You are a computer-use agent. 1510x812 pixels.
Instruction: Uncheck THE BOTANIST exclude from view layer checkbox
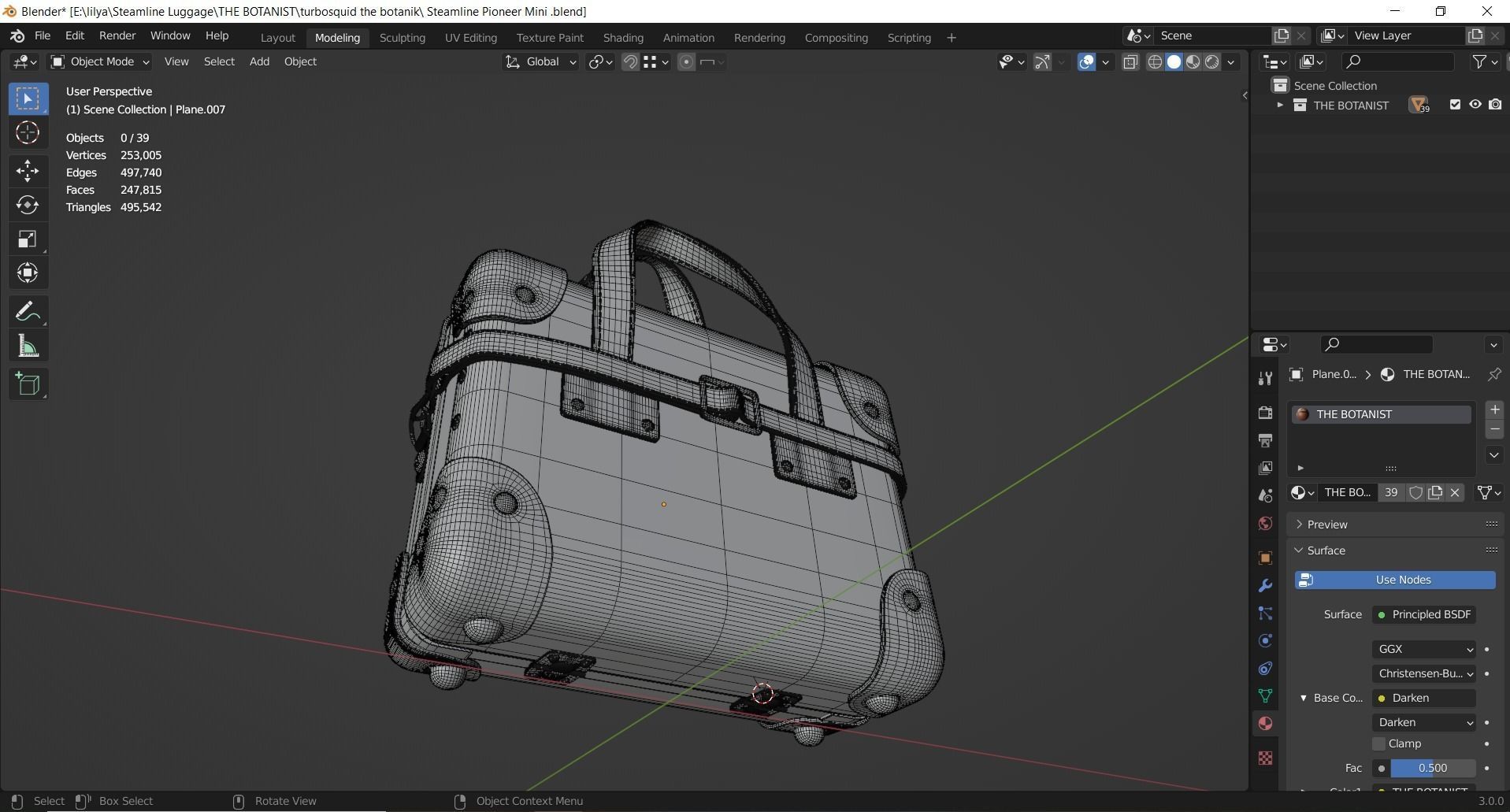coord(1455,105)
